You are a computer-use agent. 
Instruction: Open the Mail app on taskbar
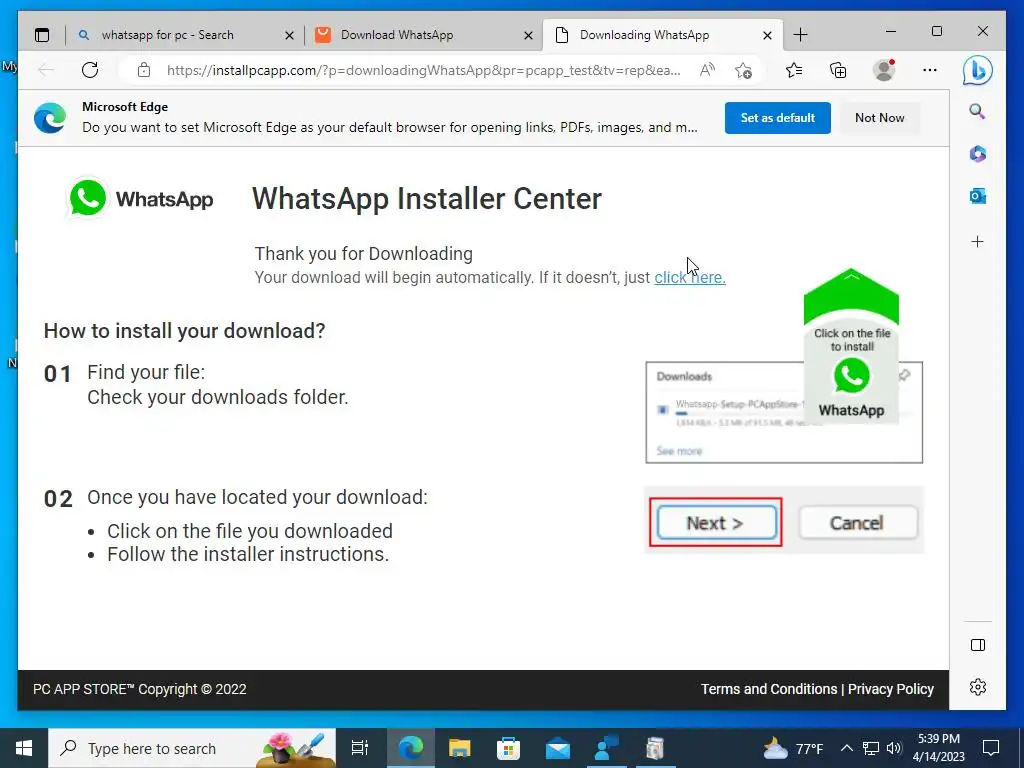tap(558, 748)
